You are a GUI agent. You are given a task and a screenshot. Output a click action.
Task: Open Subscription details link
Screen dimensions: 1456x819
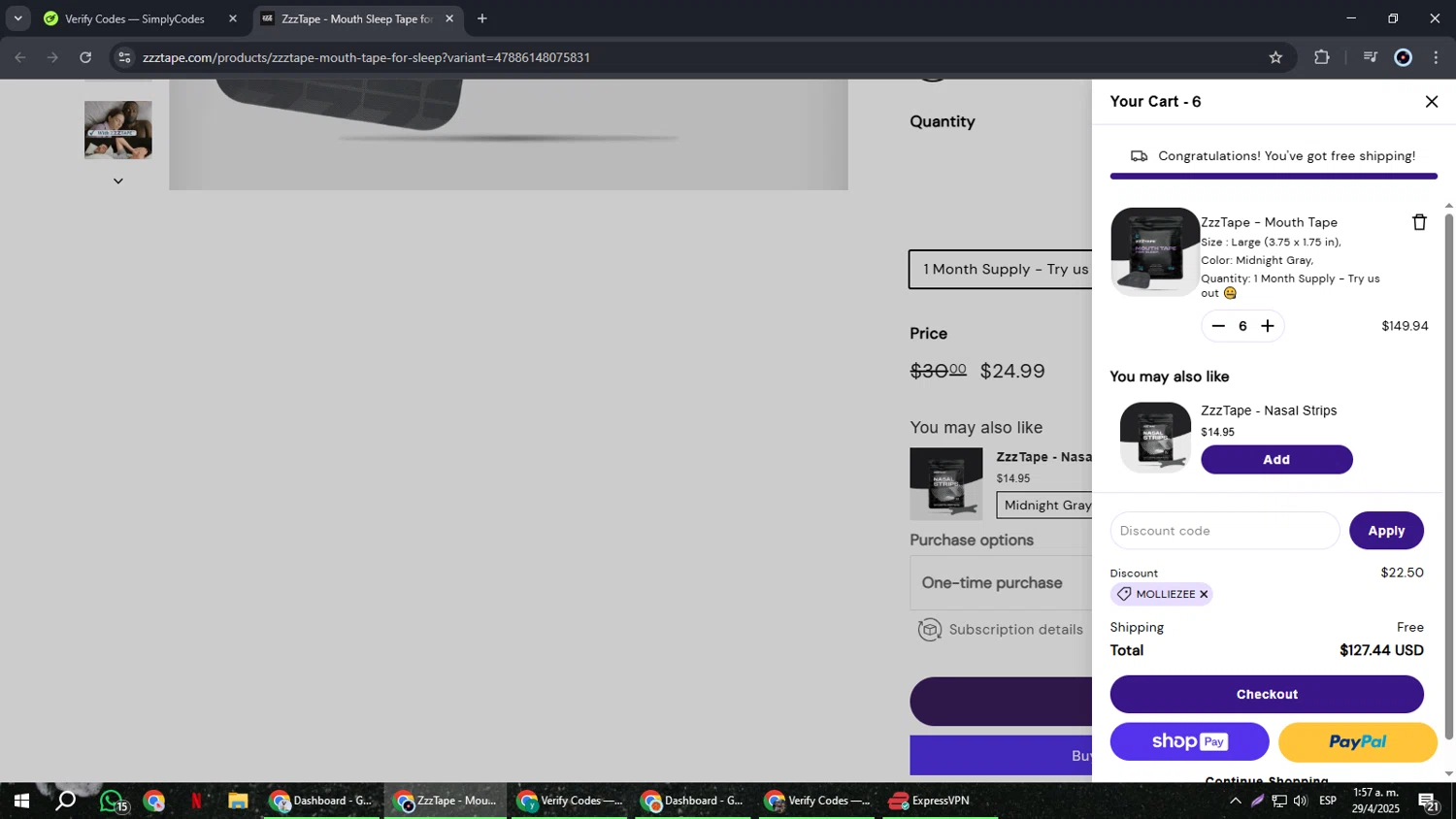pos(1015,630)
